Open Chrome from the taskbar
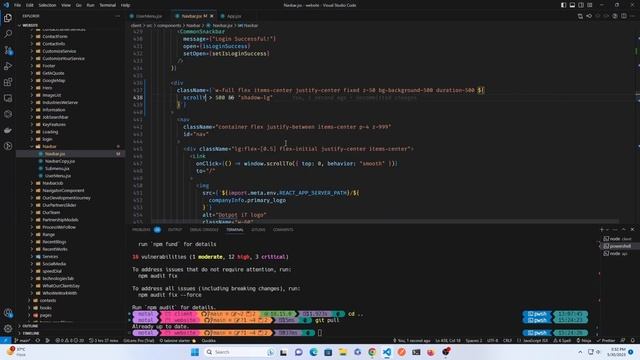Viewport: 640px width, 360px height. [372, 352]
